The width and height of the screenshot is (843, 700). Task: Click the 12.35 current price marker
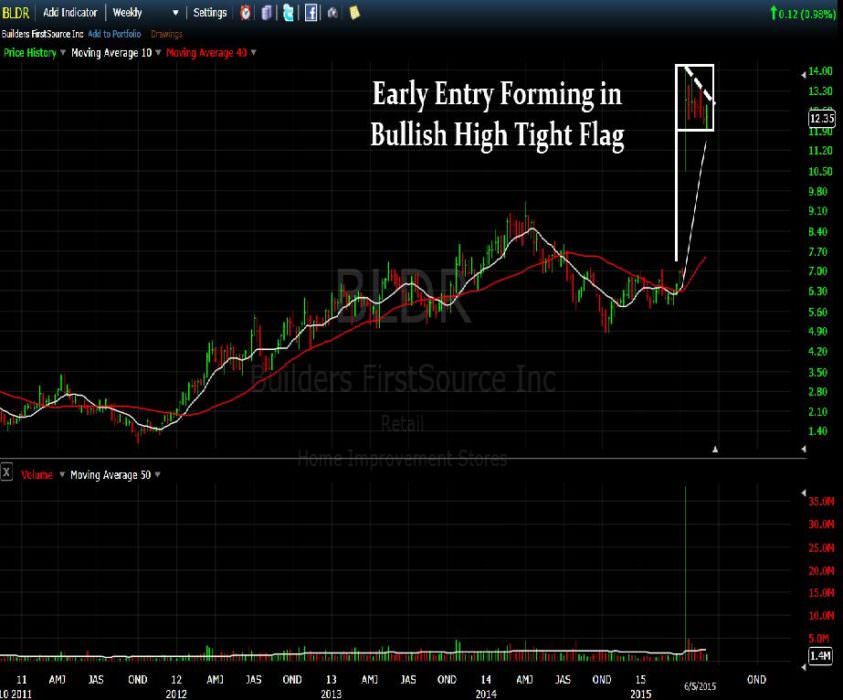coord(822,118)
